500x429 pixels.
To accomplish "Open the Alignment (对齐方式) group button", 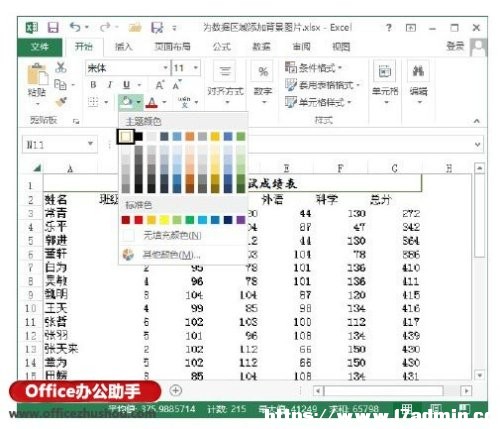I will 226,82.
